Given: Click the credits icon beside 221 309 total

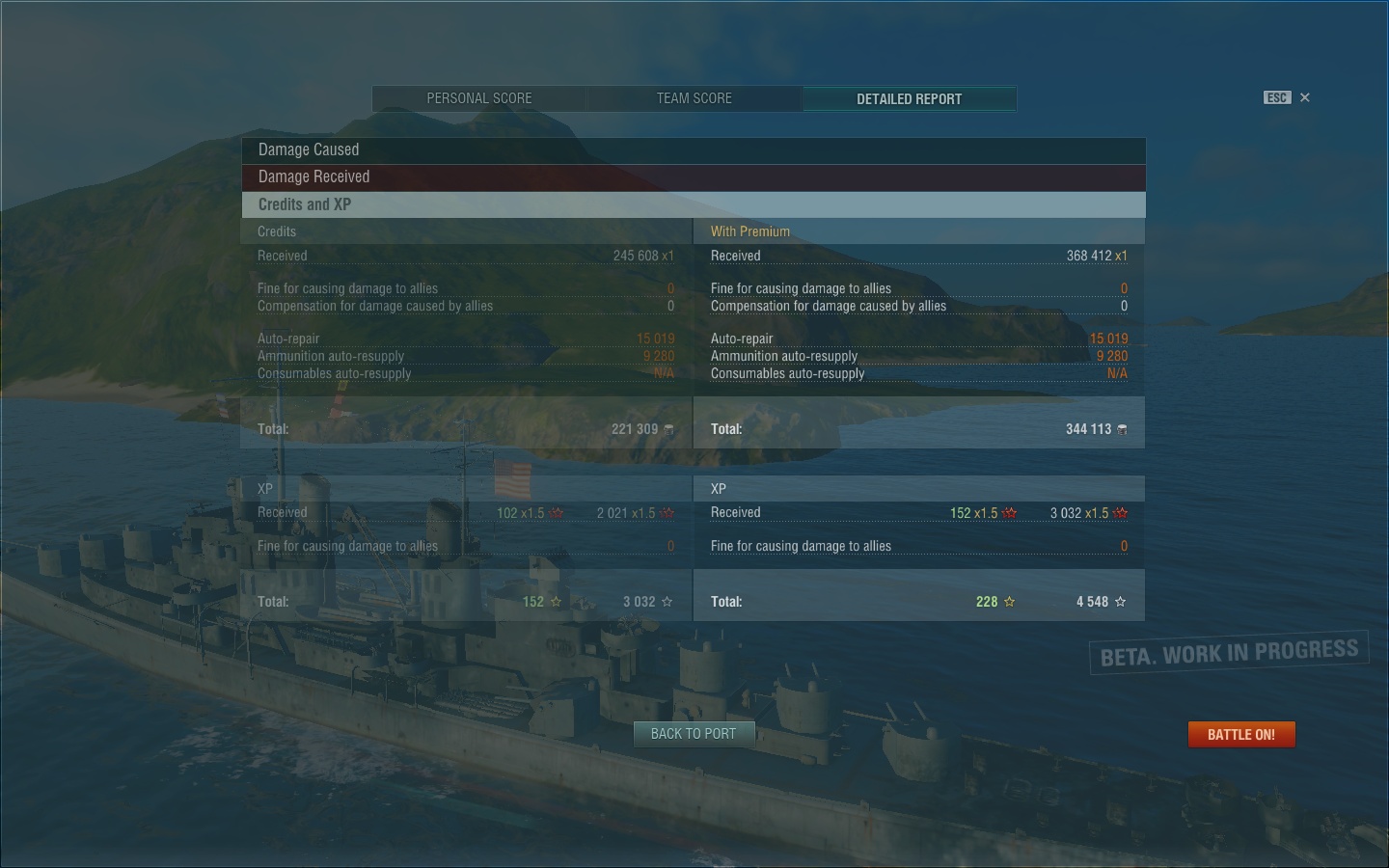Looking at the screenshot, I should coord(668,429).
